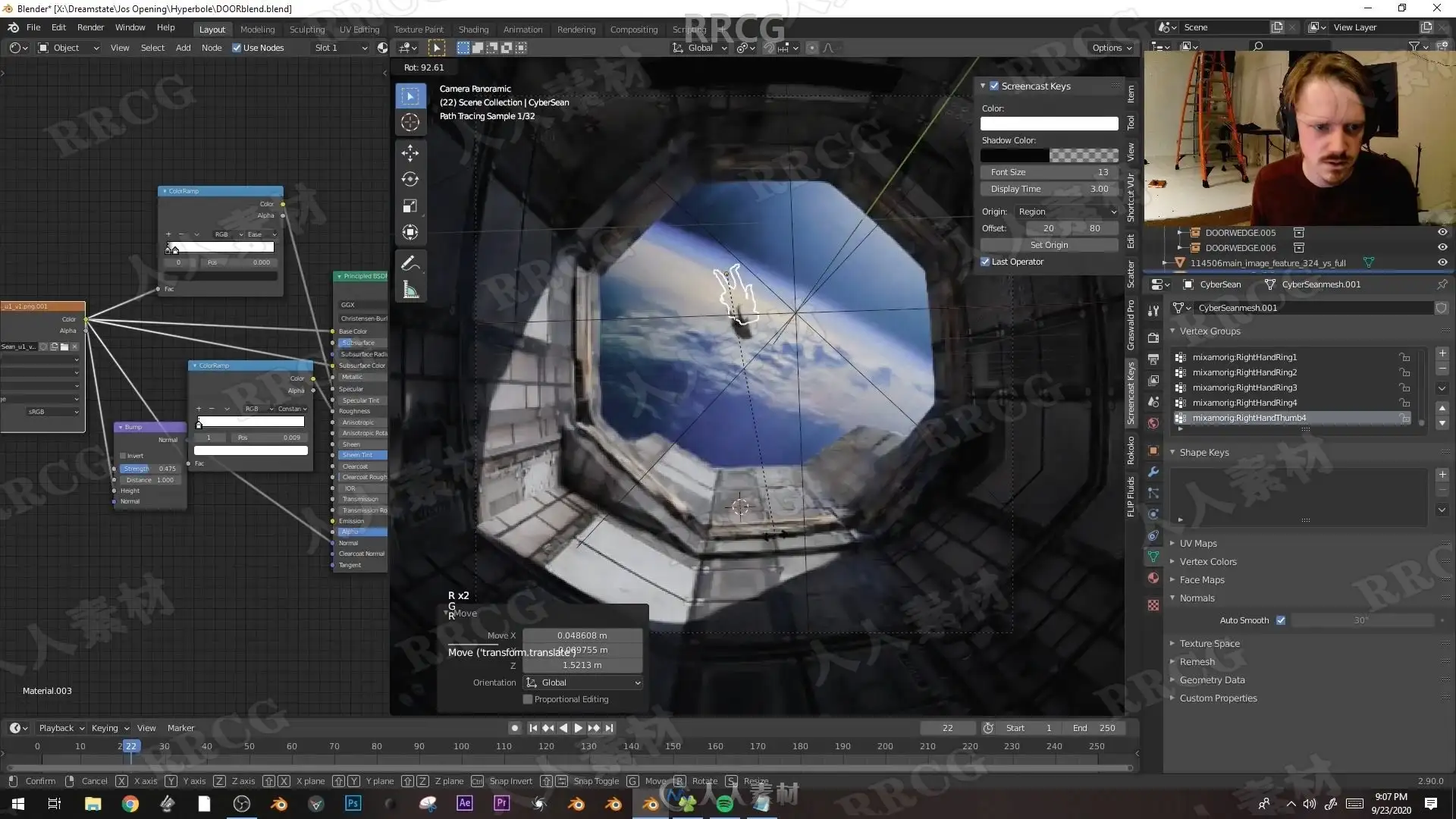Click the Transform tool icon
The height and width of the screenshot is (819, 1456).
tap(410, 232)
